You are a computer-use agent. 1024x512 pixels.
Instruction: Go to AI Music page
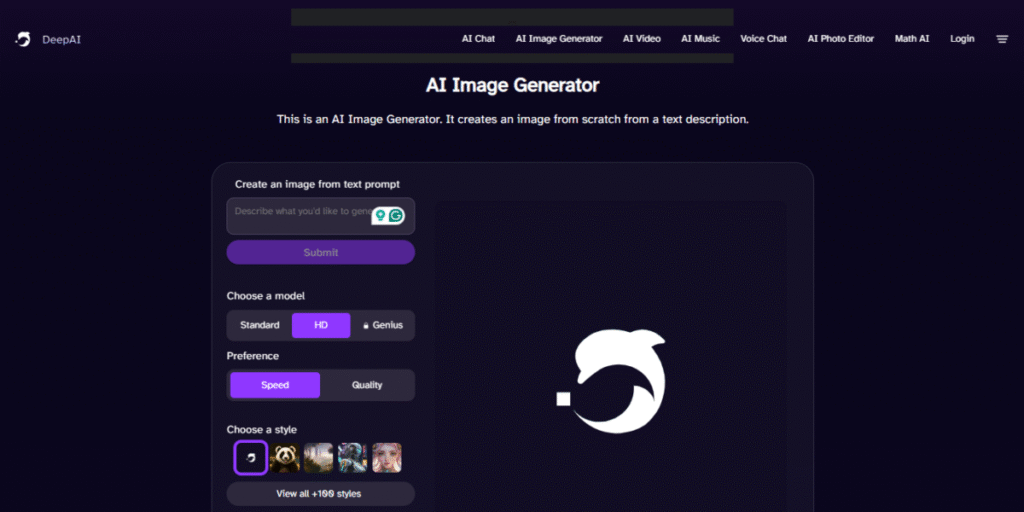pyautogui.click(x=701, y=39)
